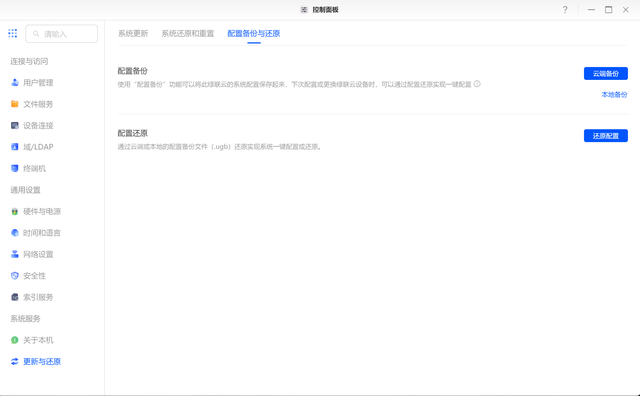Click the 域/LDAP icon
The width and height of the screenshot is (640, 396).
click(15, 147)
